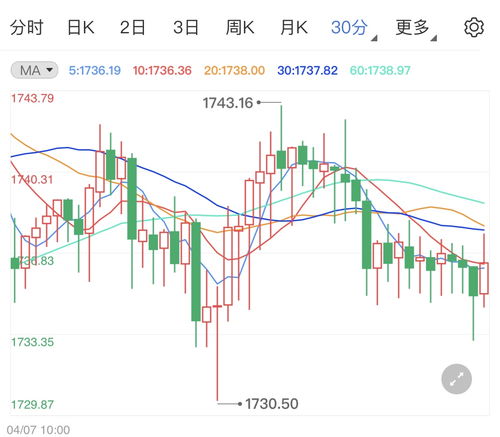Screen dimensions: 500x437
Task: Switch to the 日K tab
Action: (x=81, y=27)
